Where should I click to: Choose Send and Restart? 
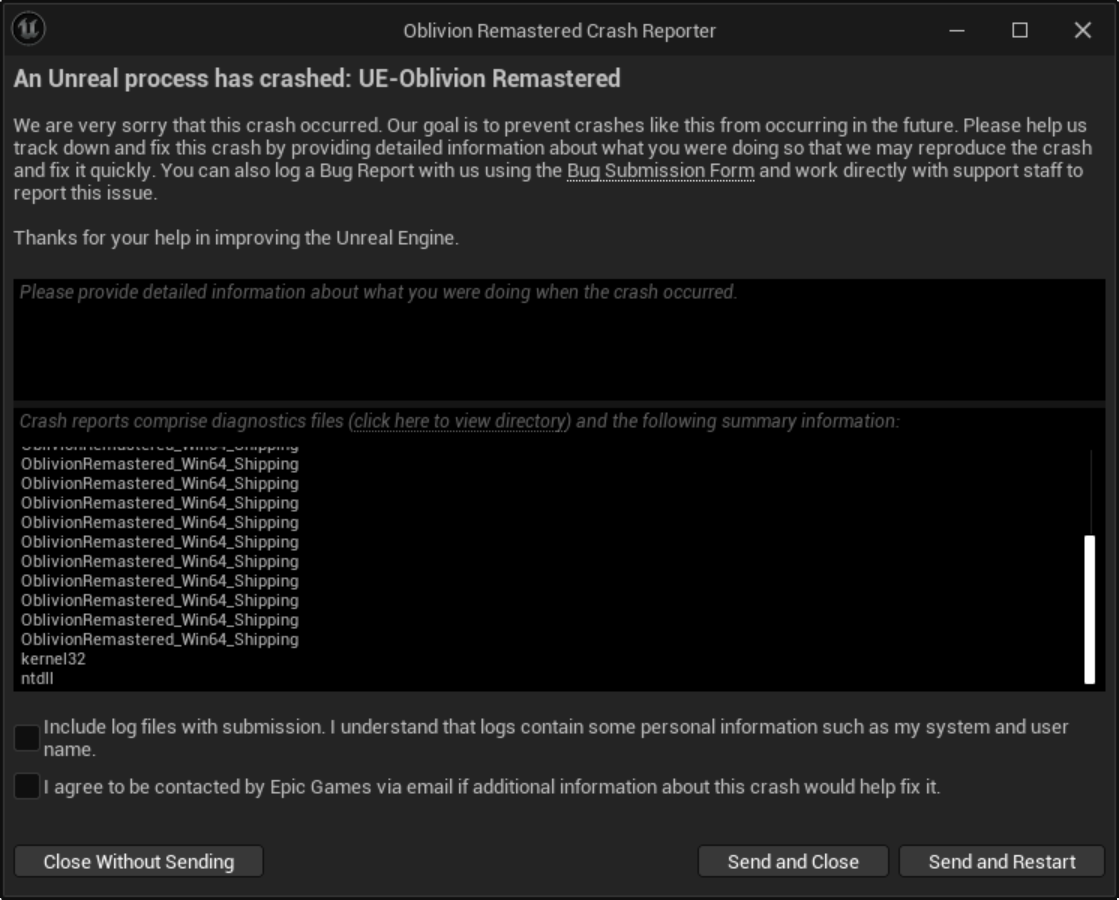click(x=1002, y=861)
